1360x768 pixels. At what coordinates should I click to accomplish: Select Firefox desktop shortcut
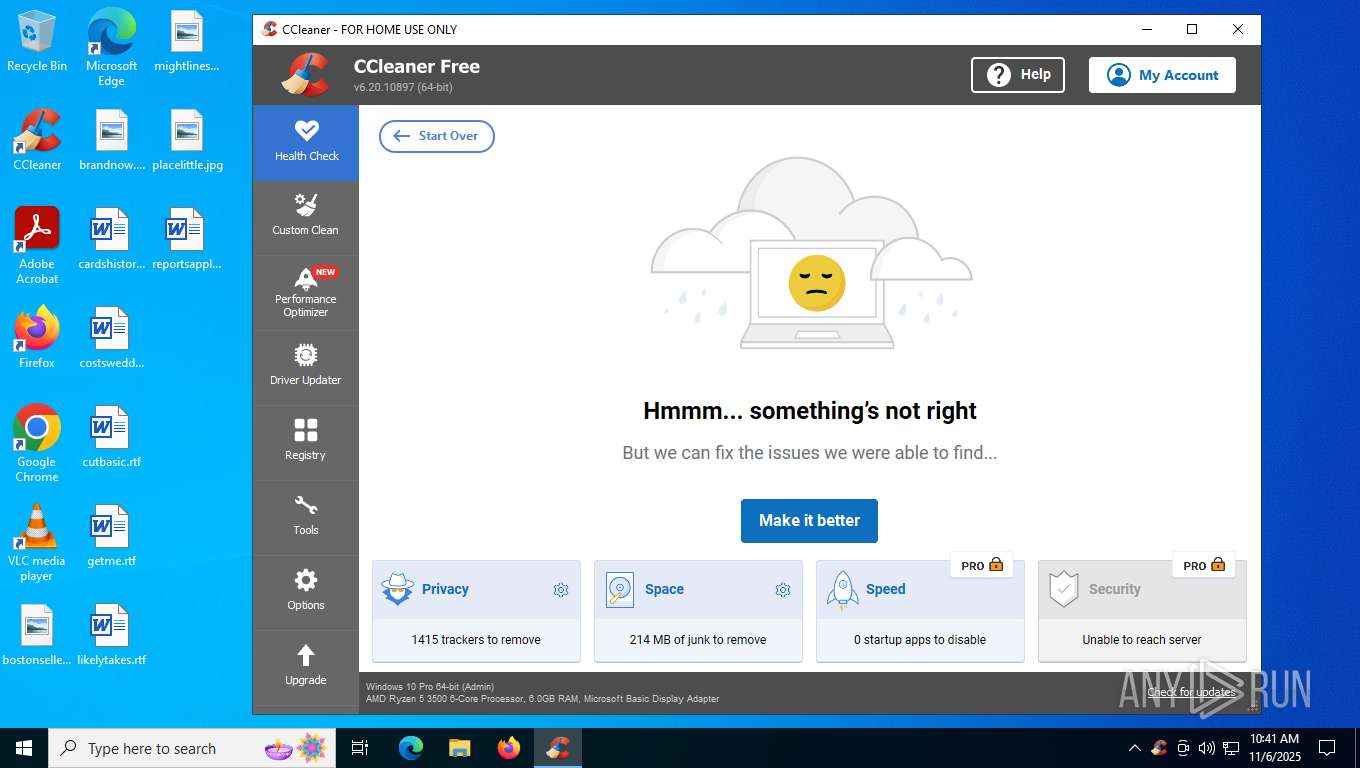37,338
